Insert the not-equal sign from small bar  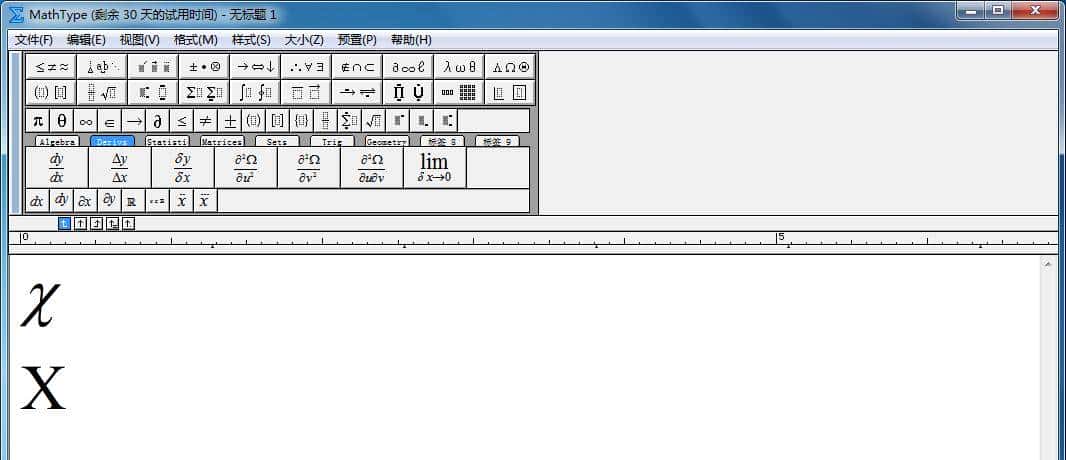[205, 121]
